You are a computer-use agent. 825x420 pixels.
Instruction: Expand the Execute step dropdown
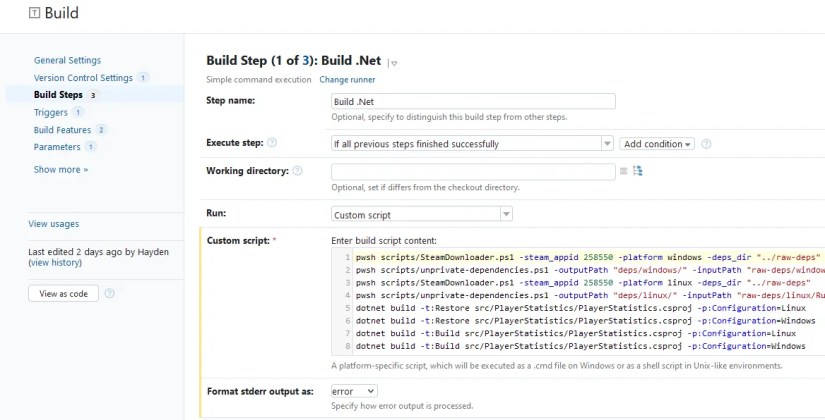607,144
